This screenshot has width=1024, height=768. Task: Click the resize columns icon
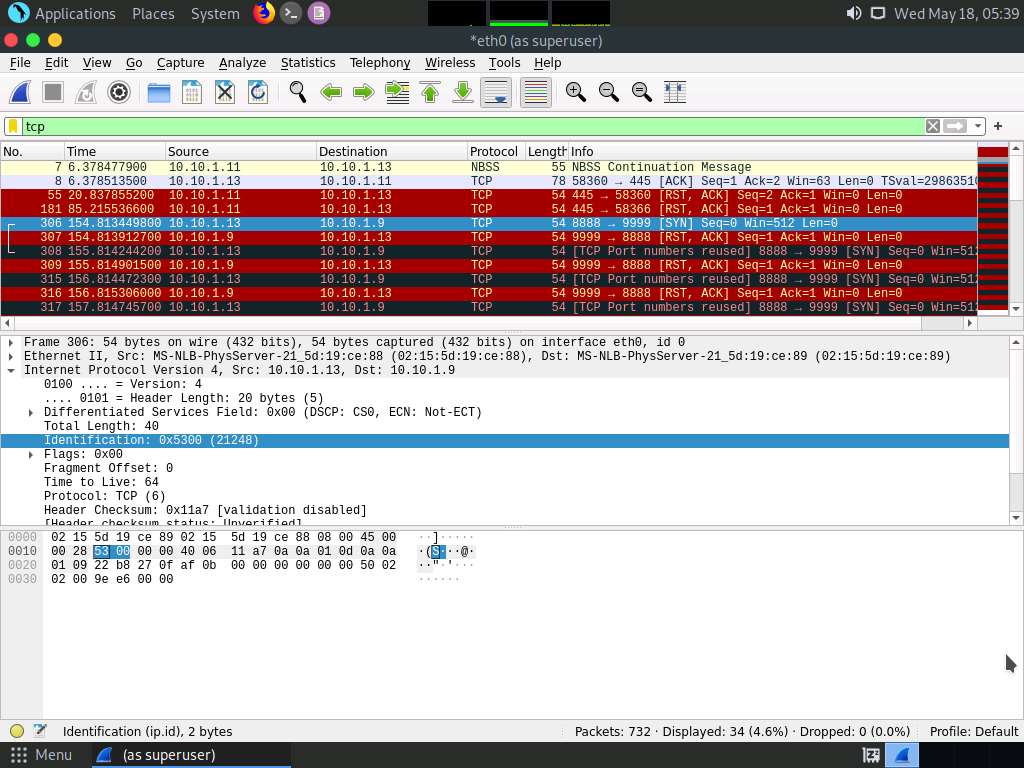click(x=675, y=92)
